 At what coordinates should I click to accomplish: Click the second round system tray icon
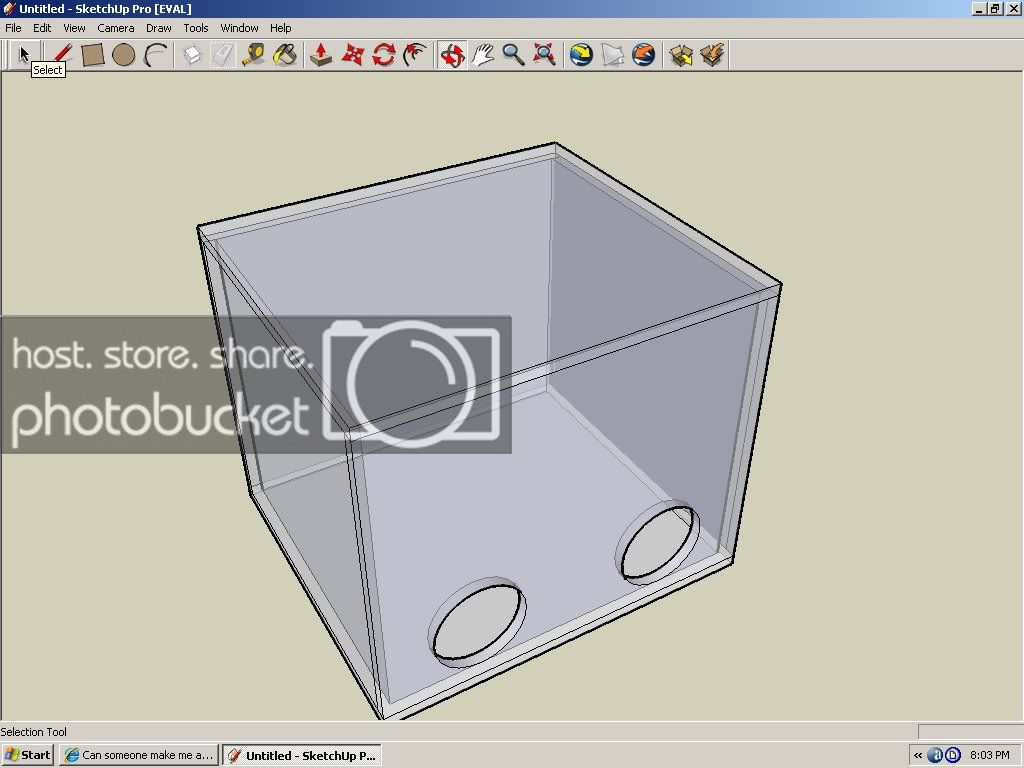[953, 756]
